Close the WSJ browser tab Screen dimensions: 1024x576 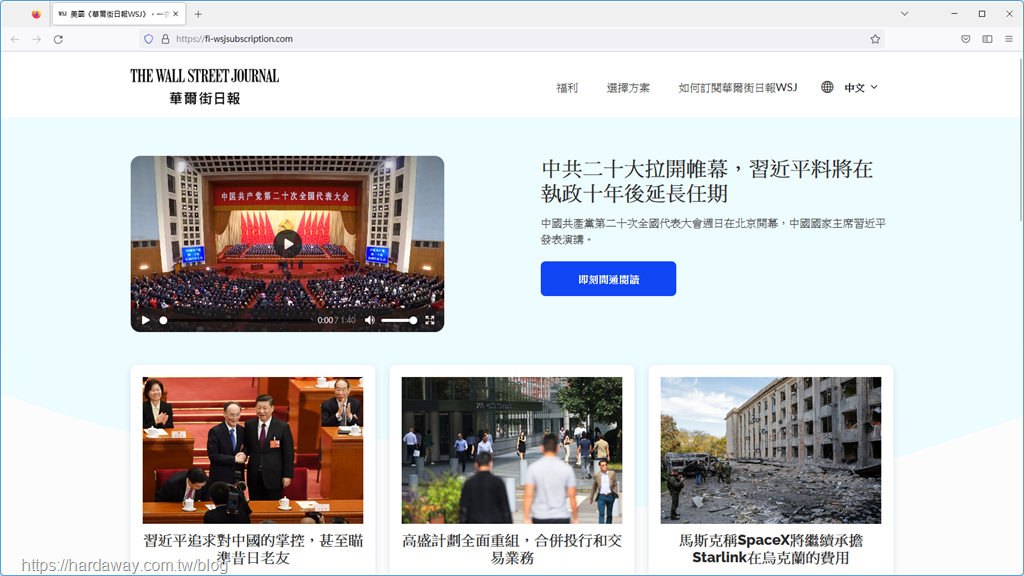click(x=176, y=14)
